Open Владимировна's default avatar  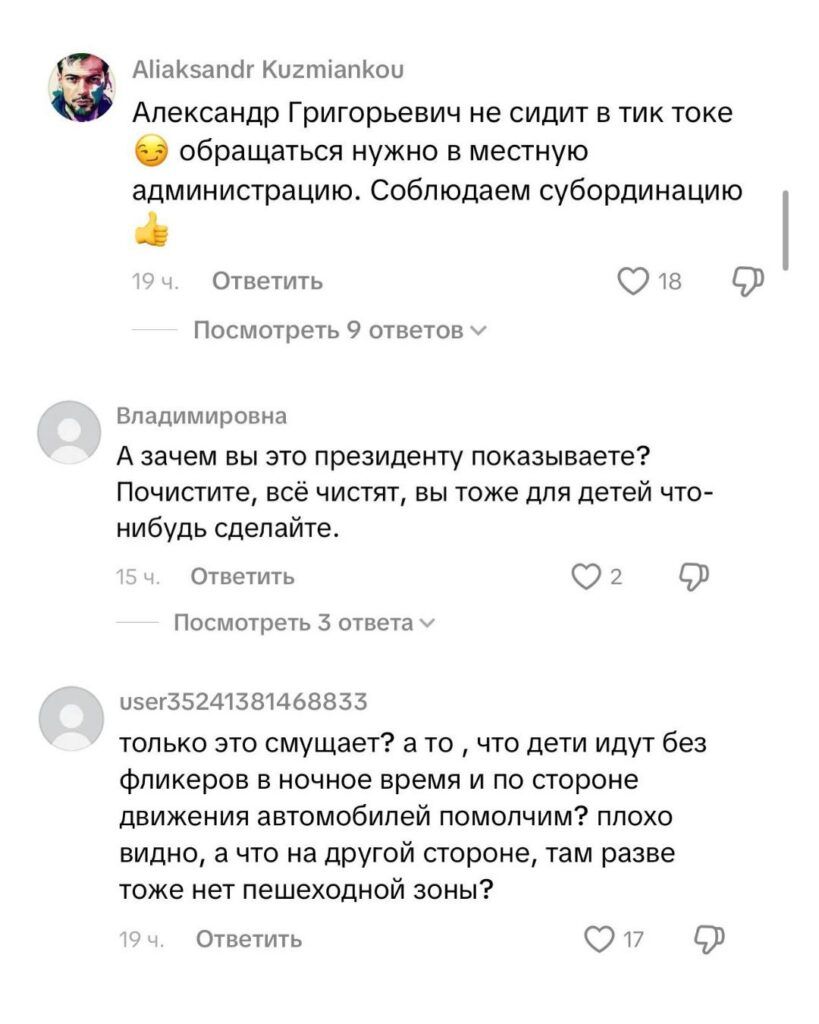click(69, 432)
